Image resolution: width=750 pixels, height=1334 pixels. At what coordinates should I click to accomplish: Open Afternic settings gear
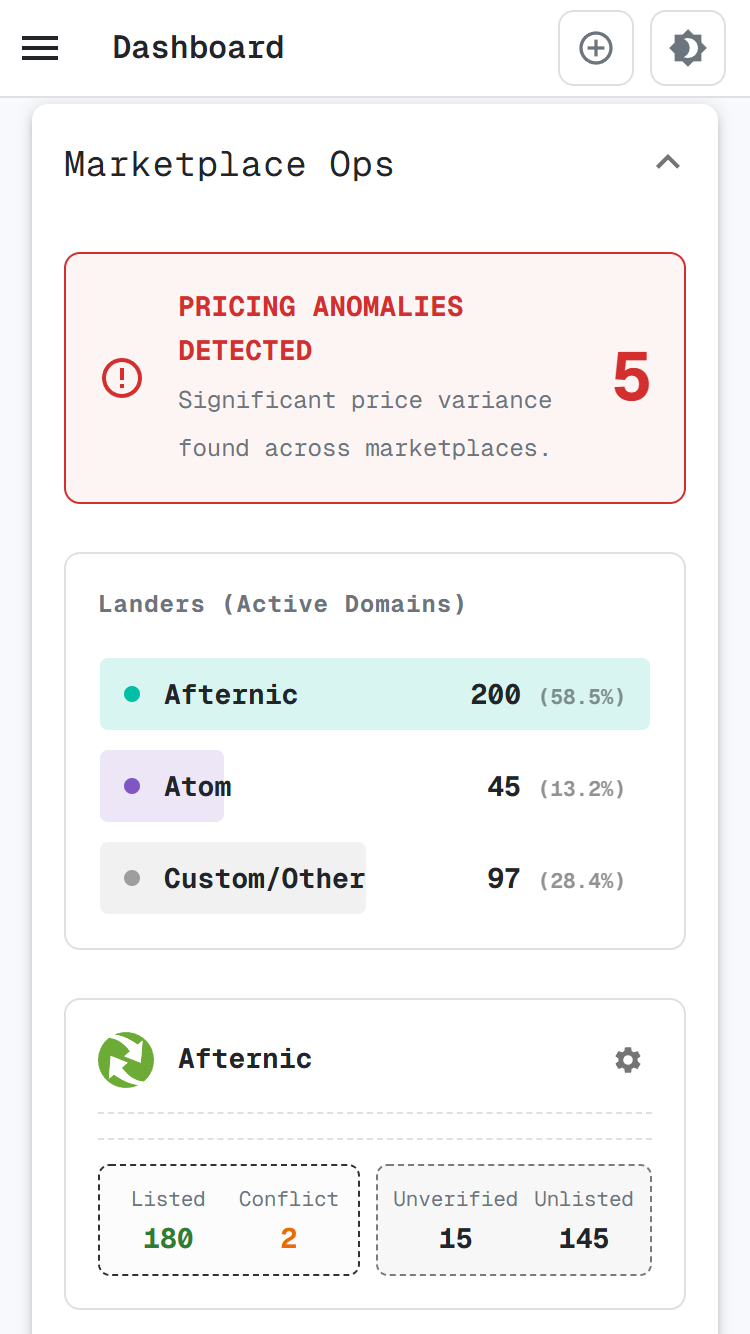point(628,1060)
